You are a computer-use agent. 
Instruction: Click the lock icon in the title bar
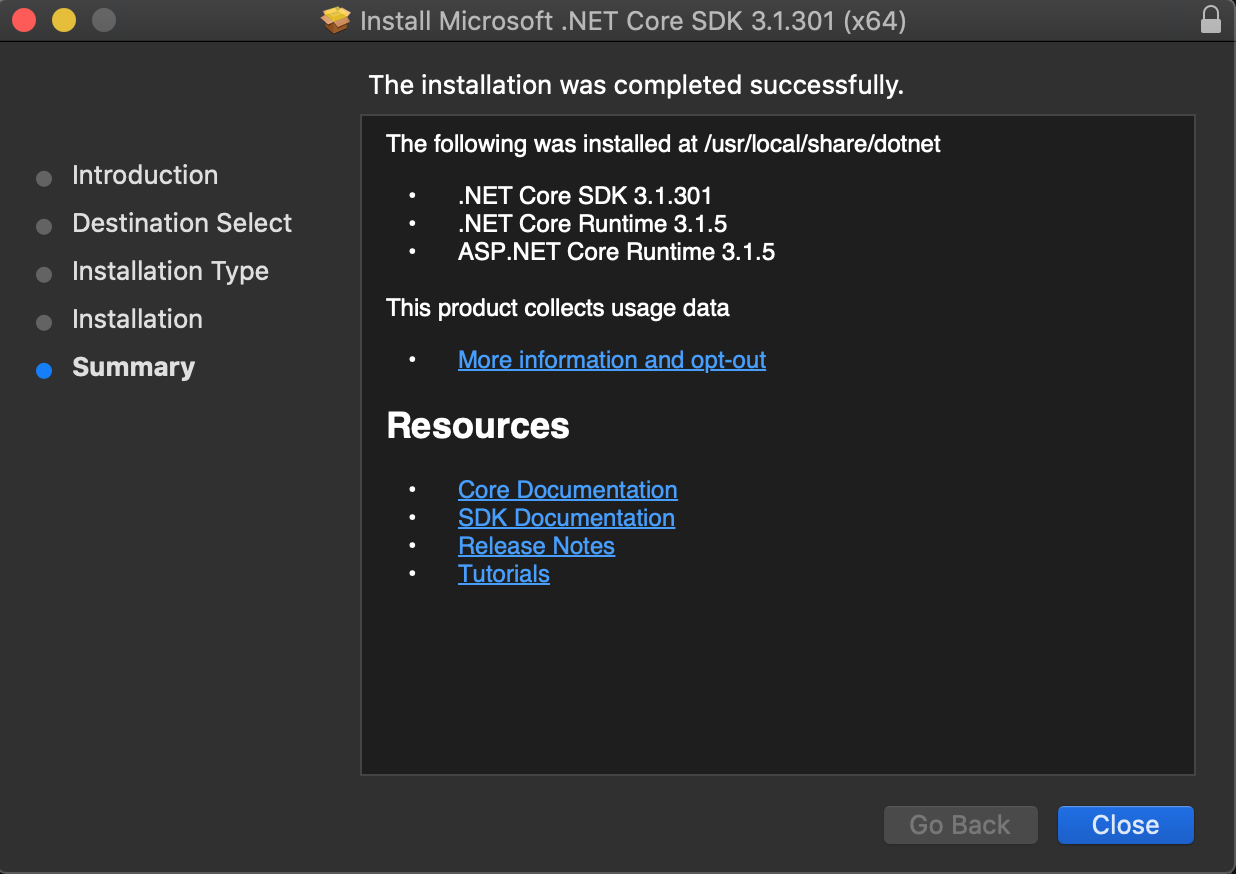point(1210,19)
